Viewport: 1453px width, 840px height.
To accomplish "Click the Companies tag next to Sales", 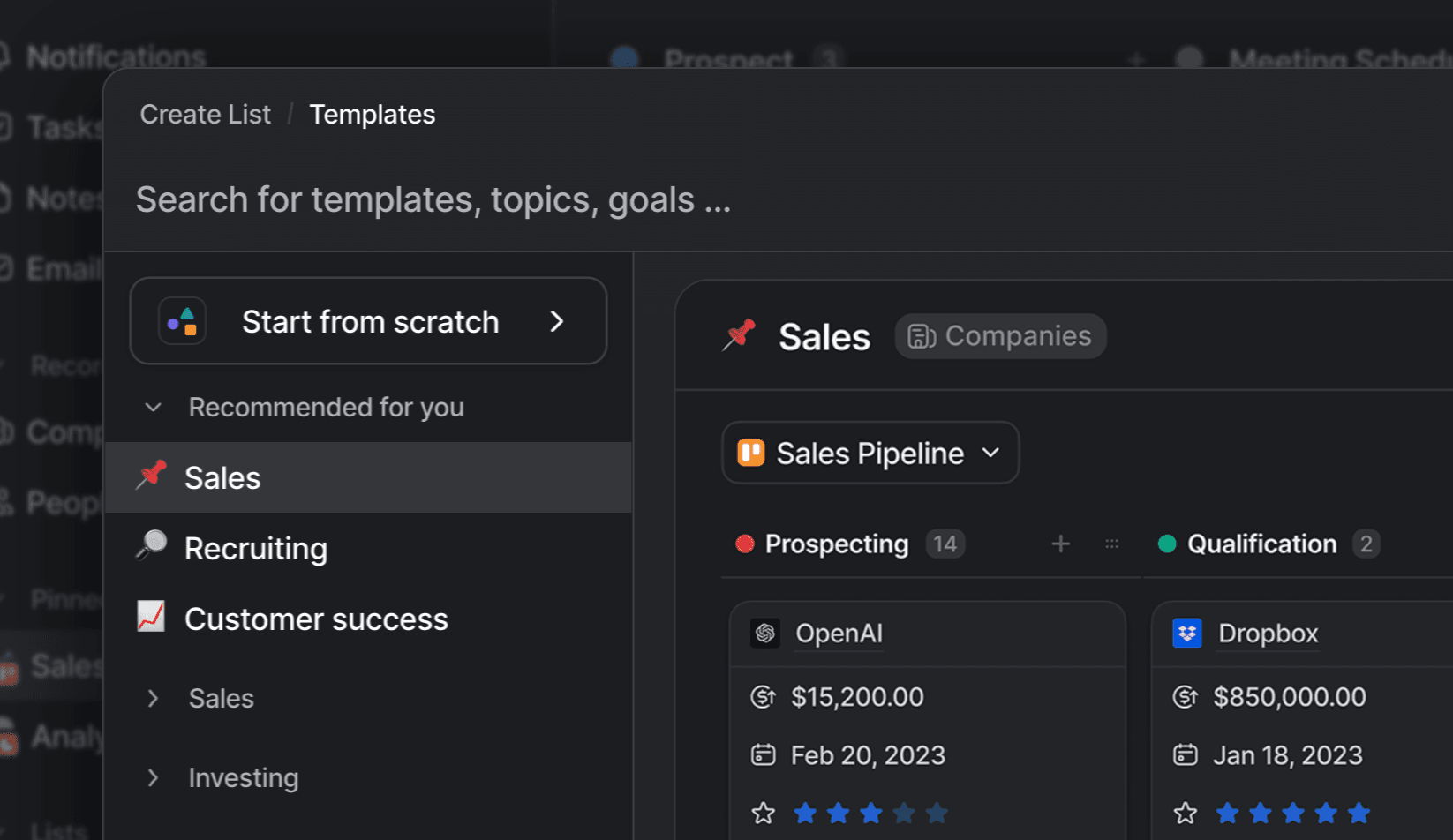I will click(x=1000, y=336).
